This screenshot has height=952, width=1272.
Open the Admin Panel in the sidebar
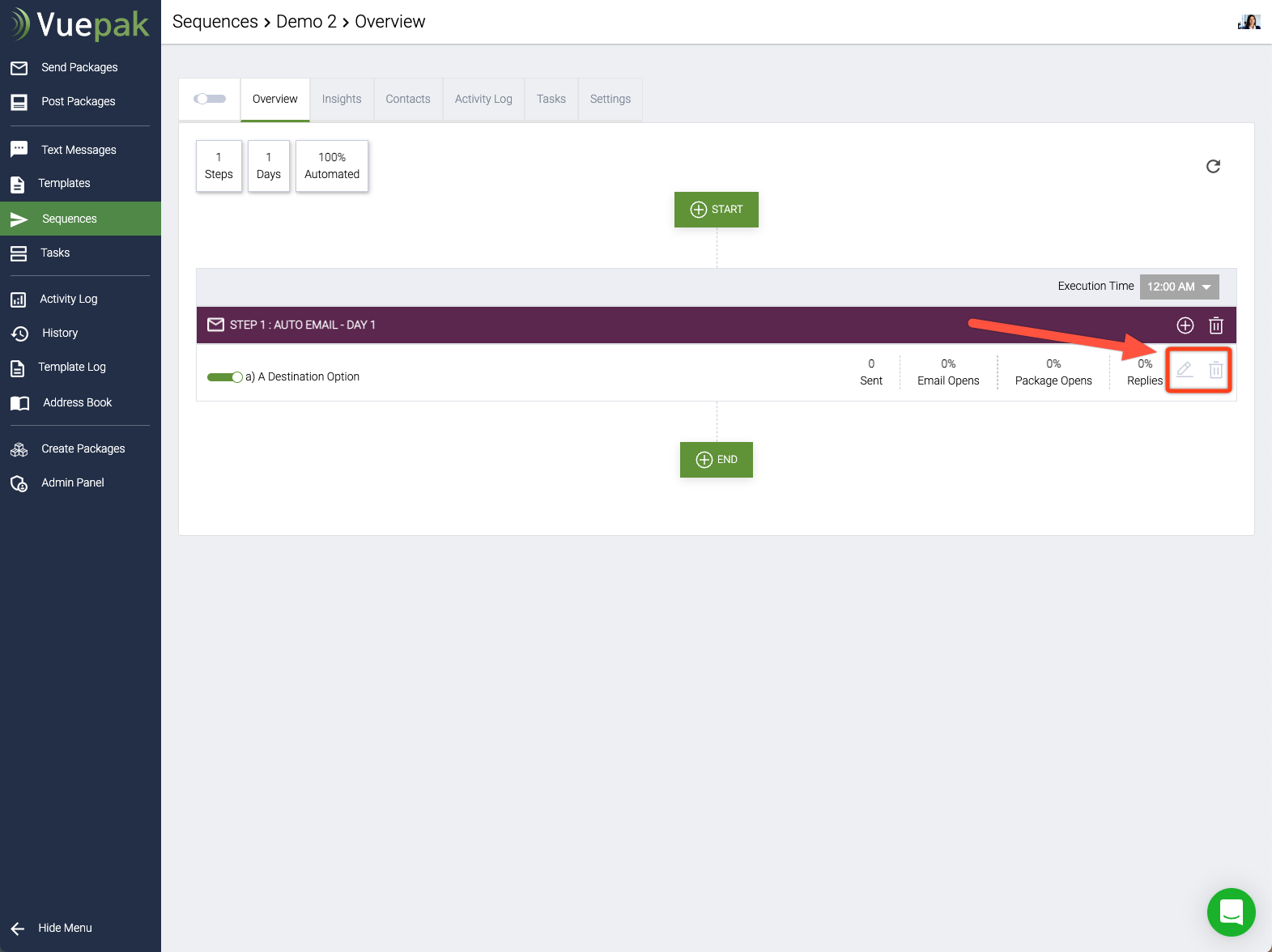pos(72,482)
